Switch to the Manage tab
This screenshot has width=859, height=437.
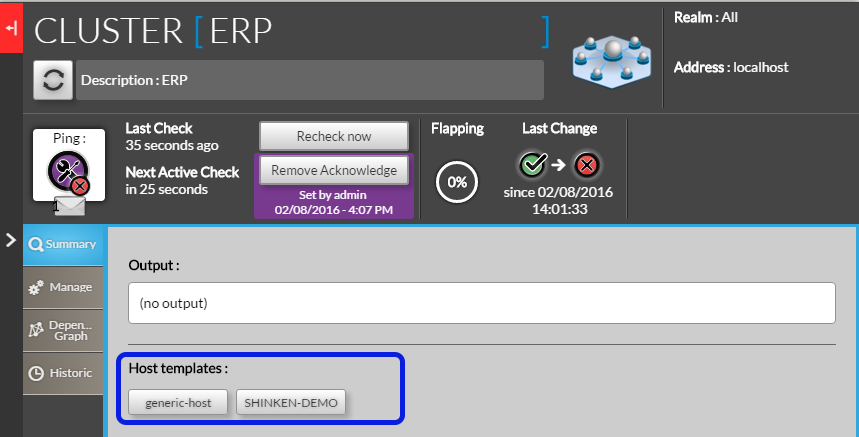coord(63,288)
